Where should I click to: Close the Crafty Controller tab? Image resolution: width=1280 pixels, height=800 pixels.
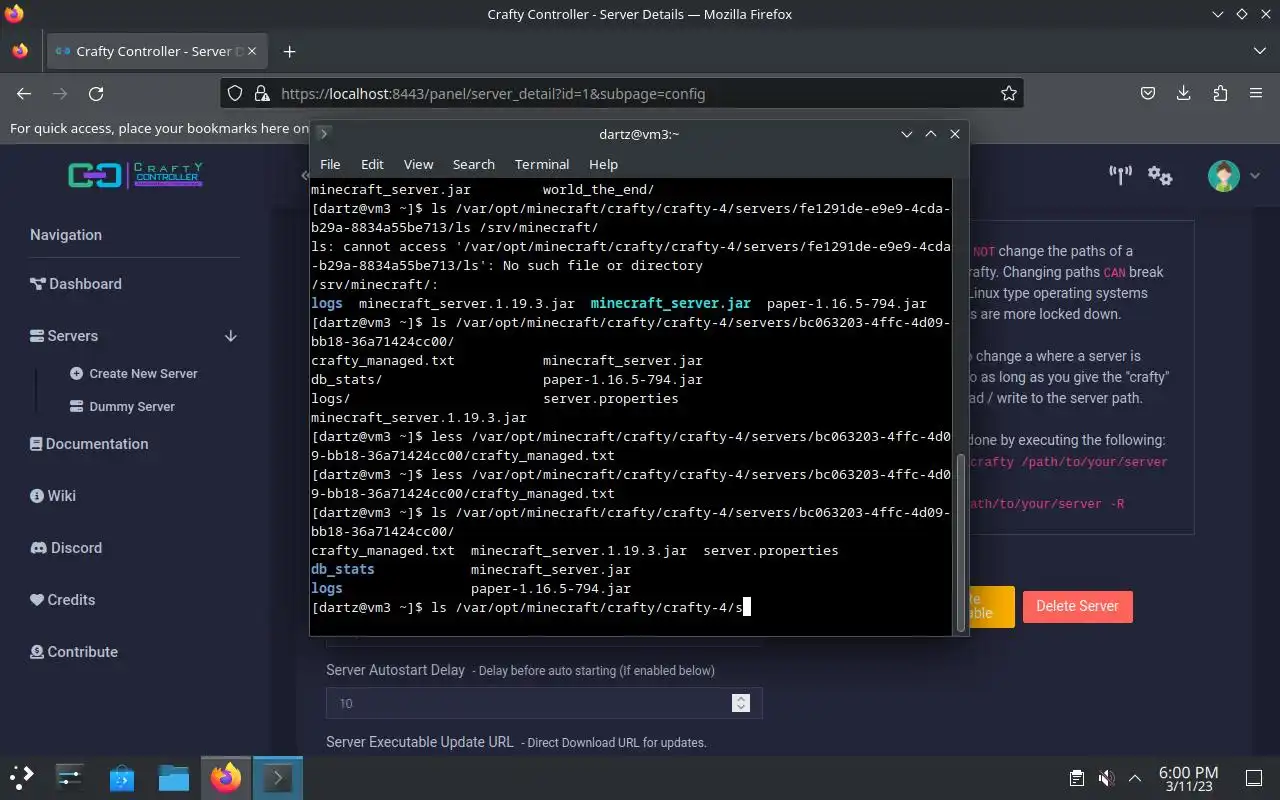pos(251,51)
